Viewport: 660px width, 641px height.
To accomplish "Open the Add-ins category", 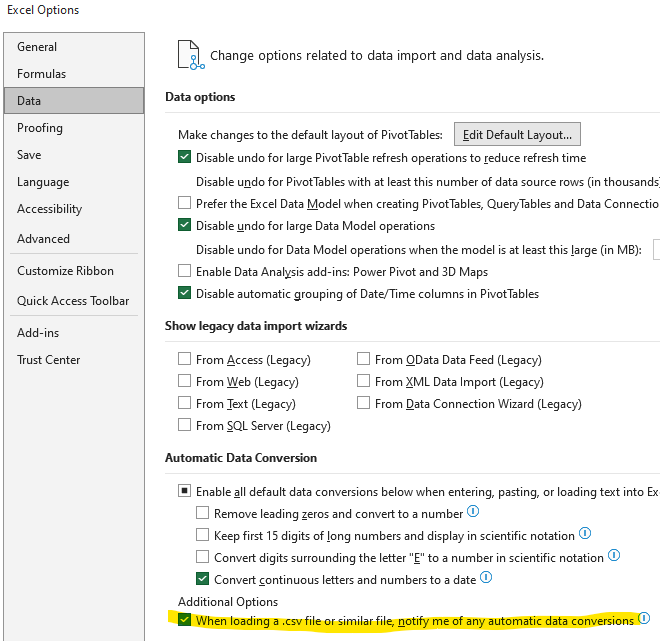I will (x=74, y=332).
